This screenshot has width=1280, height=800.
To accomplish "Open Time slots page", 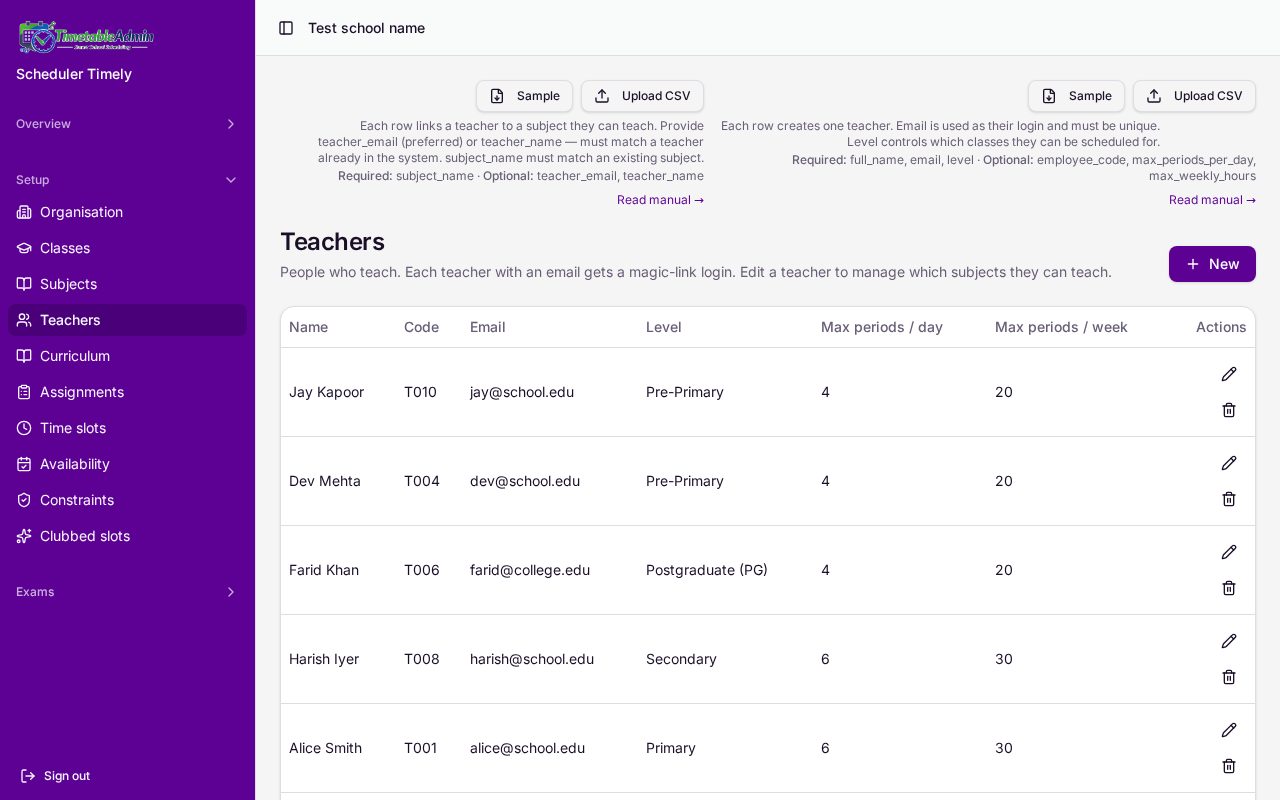I will click(127, 428).
